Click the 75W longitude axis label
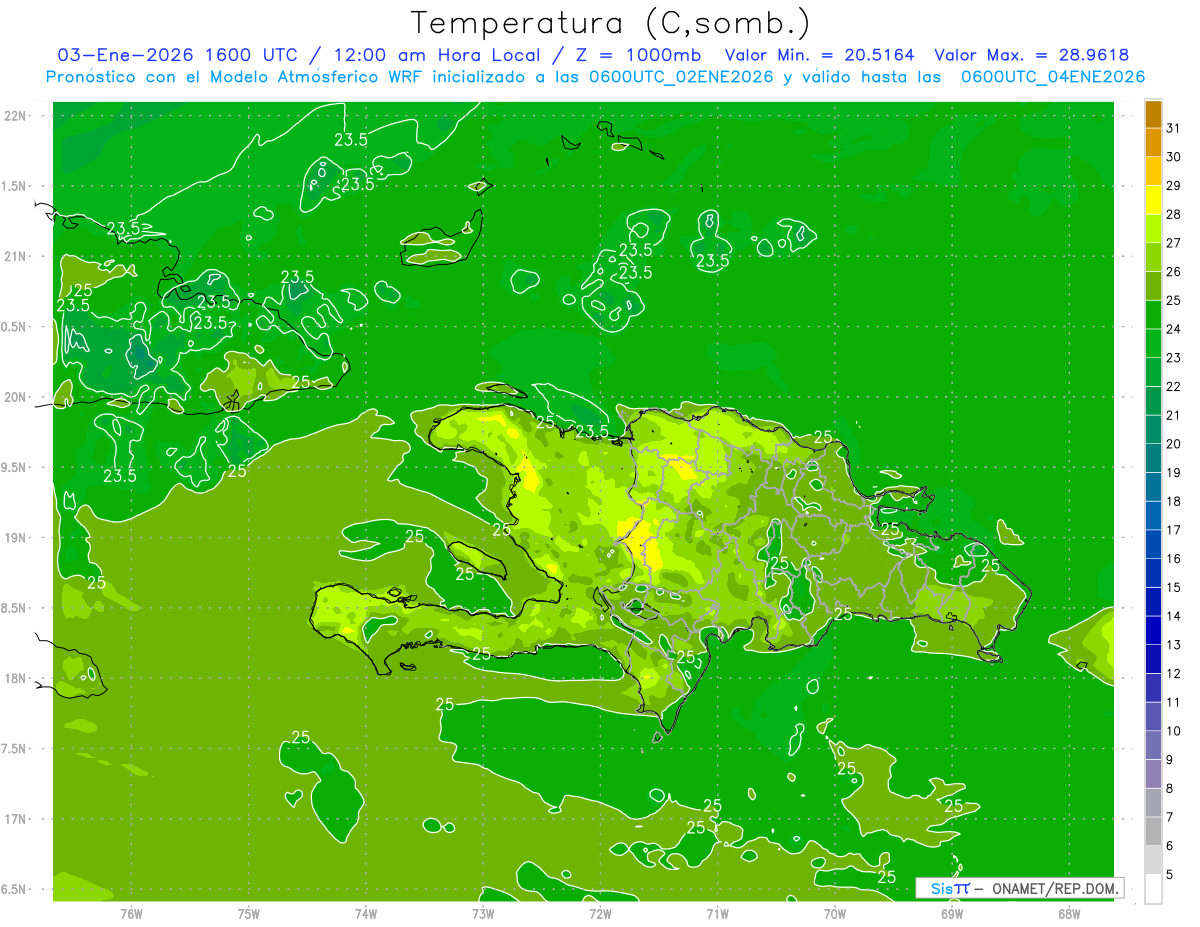 pos(249,914)
